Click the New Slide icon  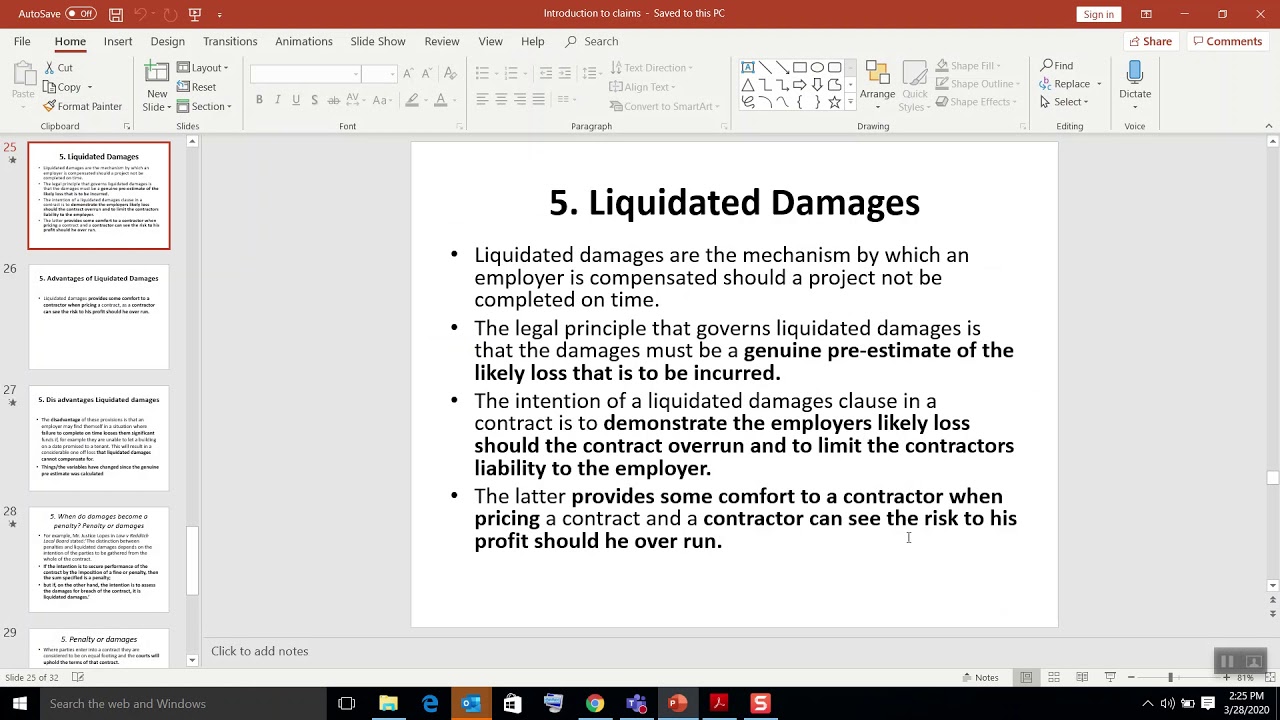157,73
